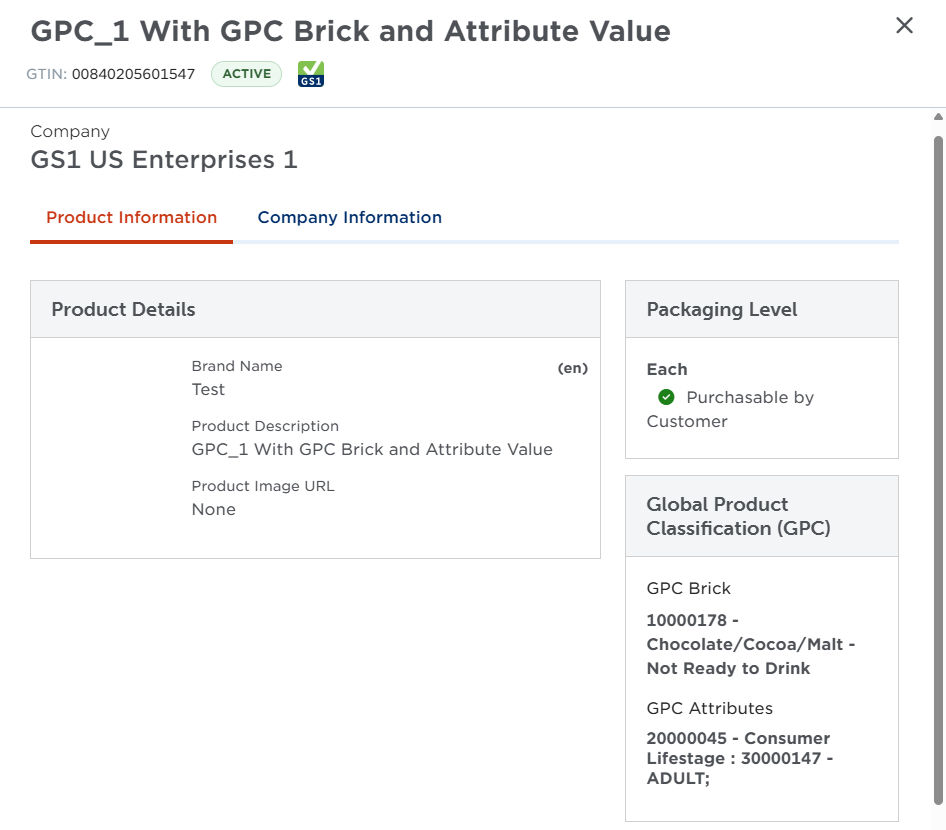Click the Product Image URL value None
This screenshot has height=830, width=946.
213,510
